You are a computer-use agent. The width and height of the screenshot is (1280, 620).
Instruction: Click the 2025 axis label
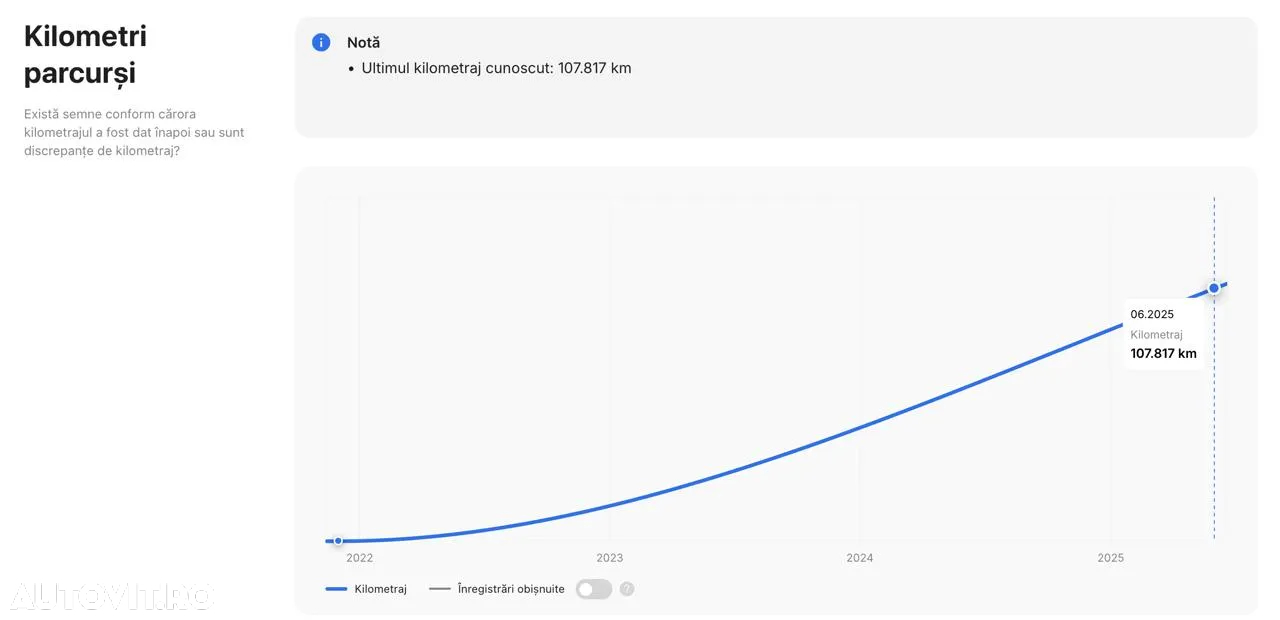pos(1110,558)
